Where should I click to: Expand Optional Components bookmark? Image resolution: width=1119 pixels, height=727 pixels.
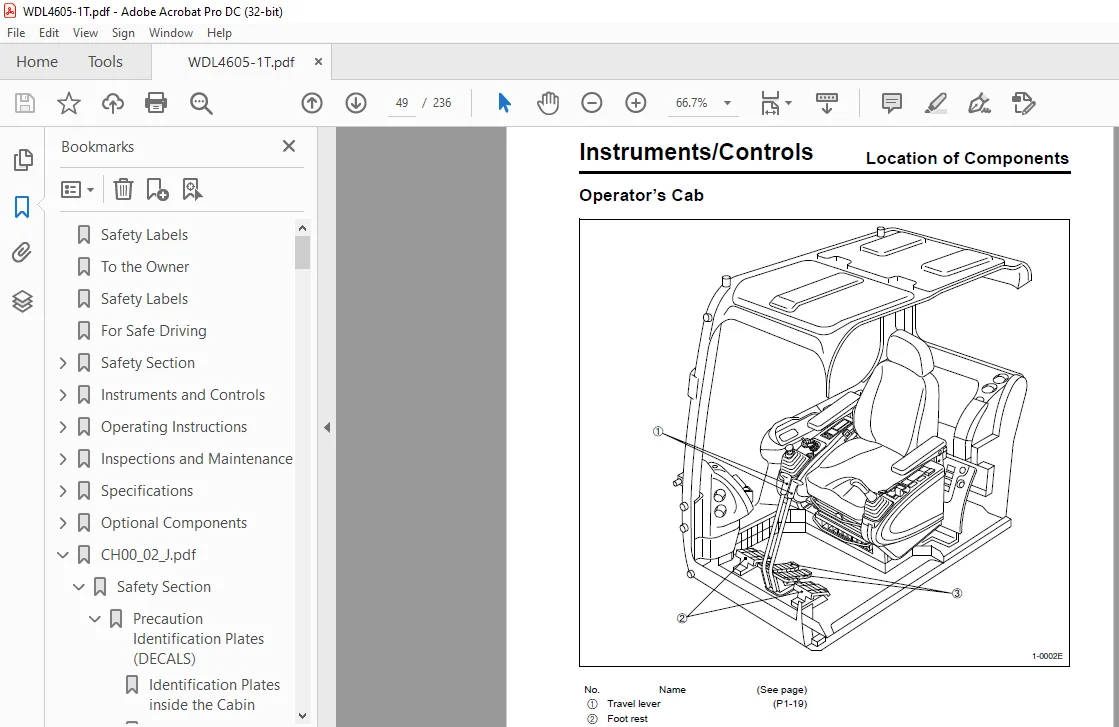click(63, 523)
